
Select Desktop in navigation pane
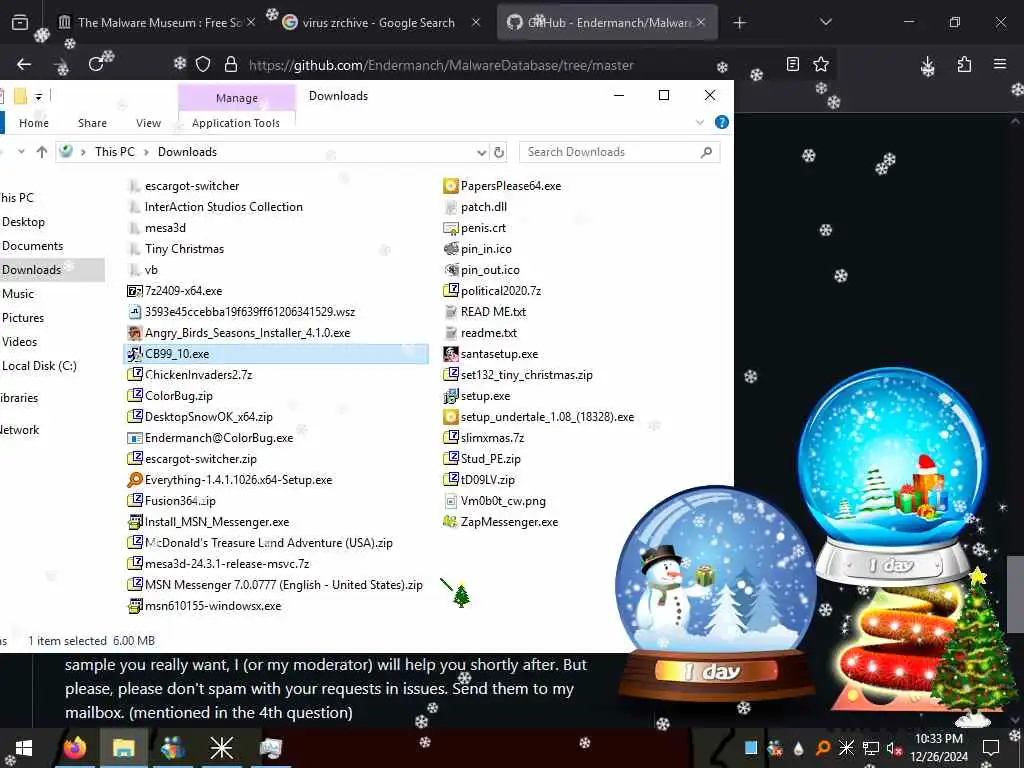click(24, 222)
